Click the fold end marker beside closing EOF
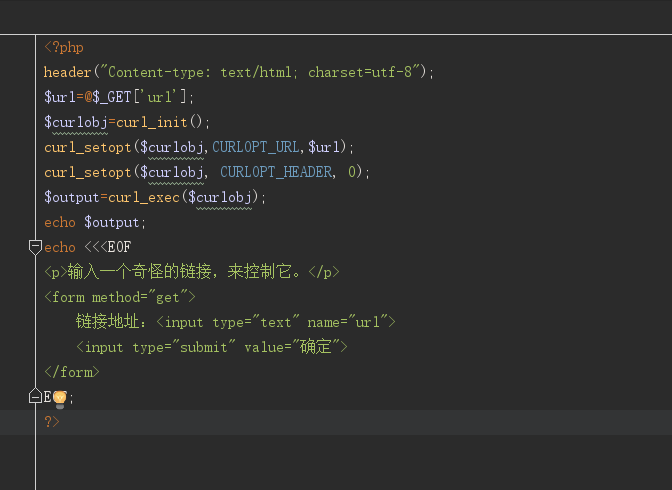This screenshot has height=490, width=672. [35, 397]
